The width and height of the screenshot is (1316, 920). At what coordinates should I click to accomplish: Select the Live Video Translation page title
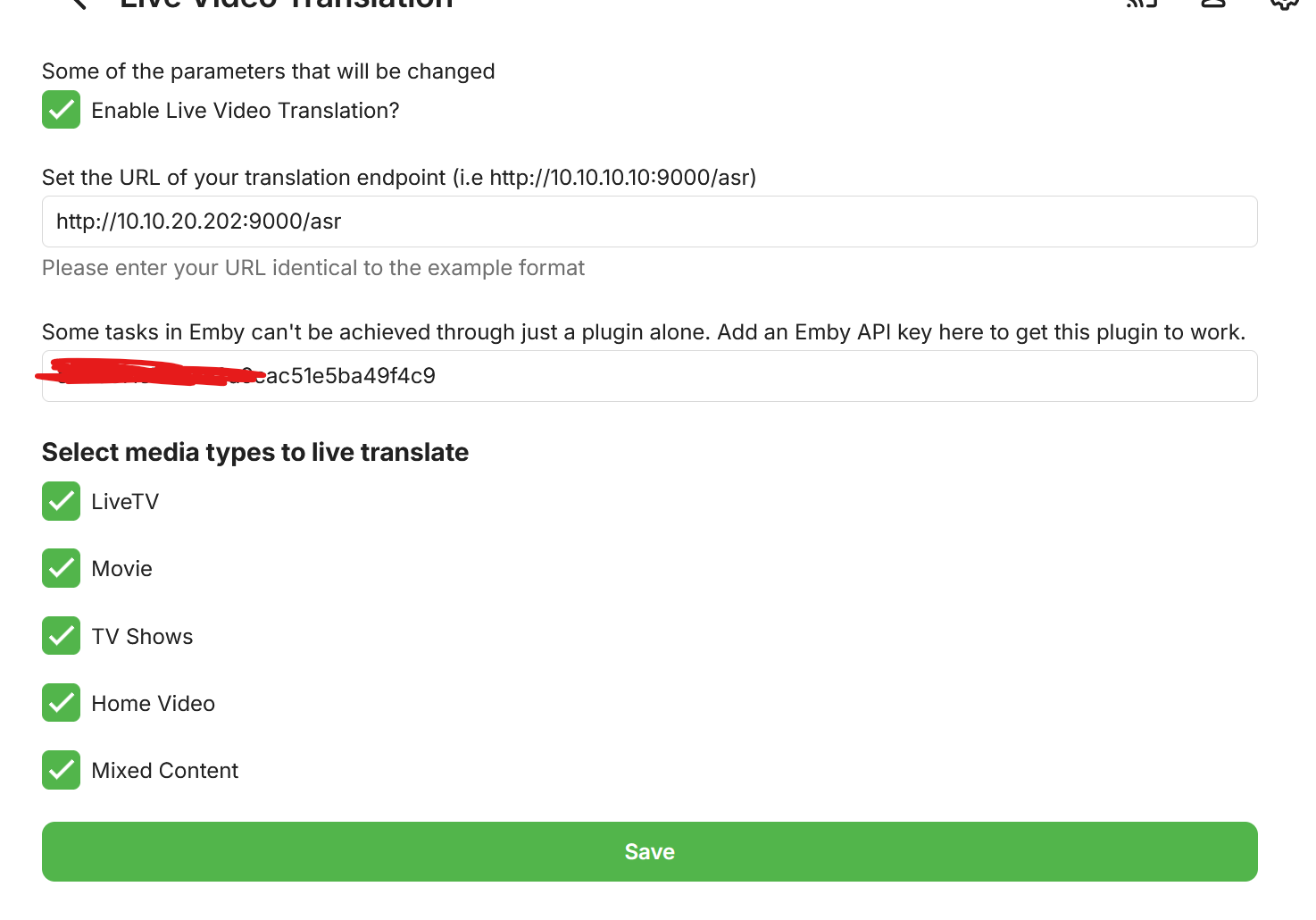pyautogui.click(x=287, y=4)
